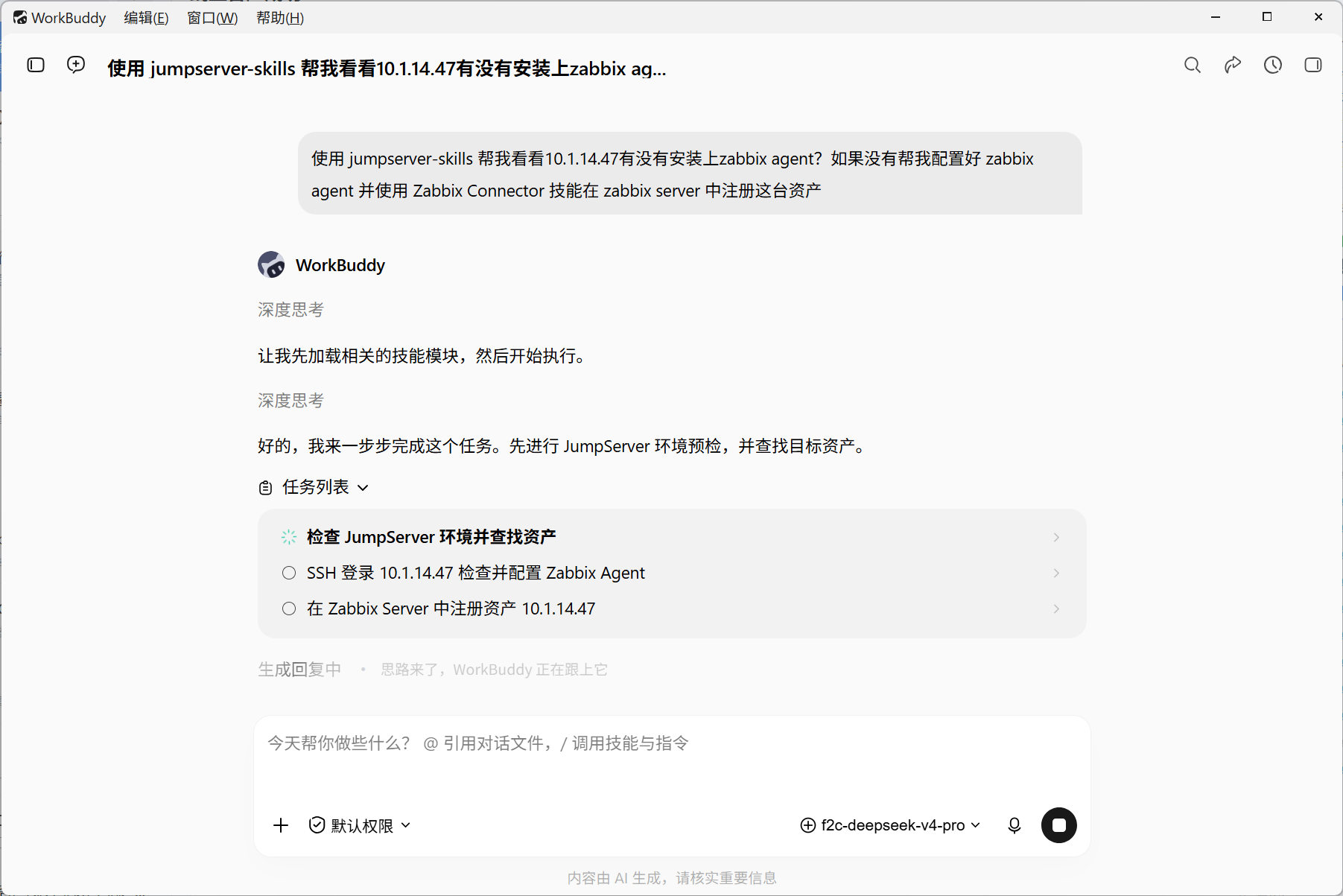This screenshot has height=896, width=1343.
Task: Open the 编辑(E) menu
Action: click(x=146, y=17)
